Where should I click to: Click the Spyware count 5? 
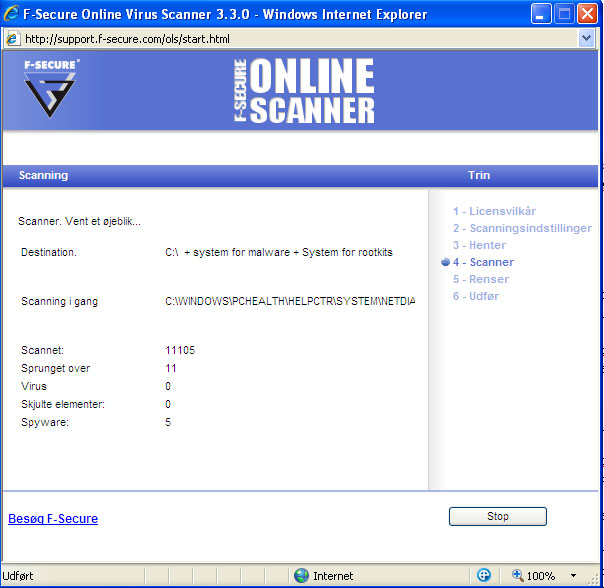(x=168, y=422)
